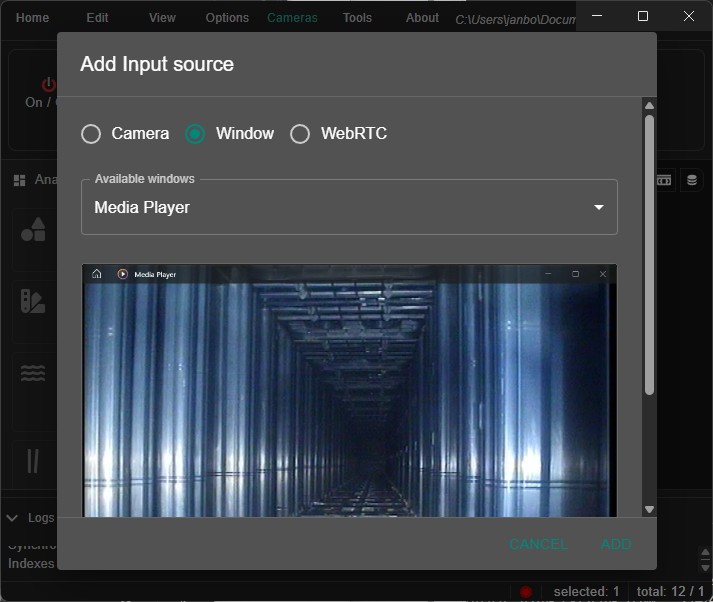
Task: Open the Home menu
Action: pos(32,18)
